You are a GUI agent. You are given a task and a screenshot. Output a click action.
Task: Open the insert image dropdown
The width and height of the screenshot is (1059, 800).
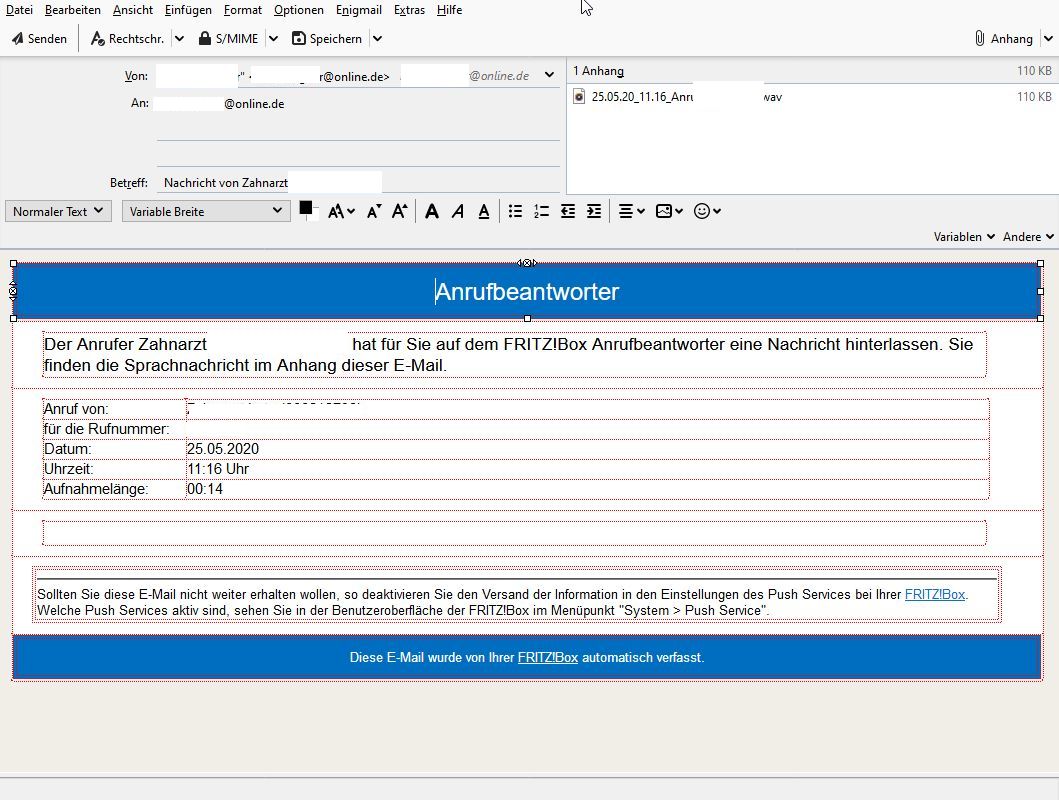[x=669, y=211]
